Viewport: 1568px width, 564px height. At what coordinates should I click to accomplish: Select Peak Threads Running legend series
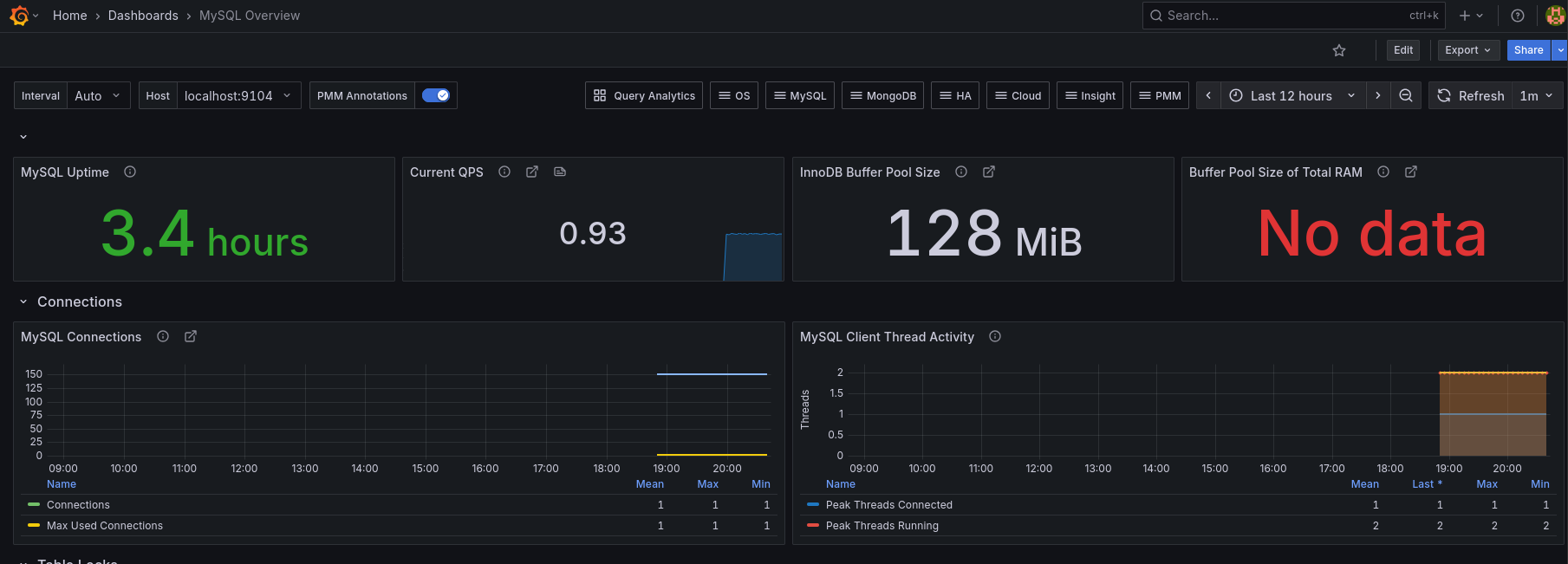[882, 526]
